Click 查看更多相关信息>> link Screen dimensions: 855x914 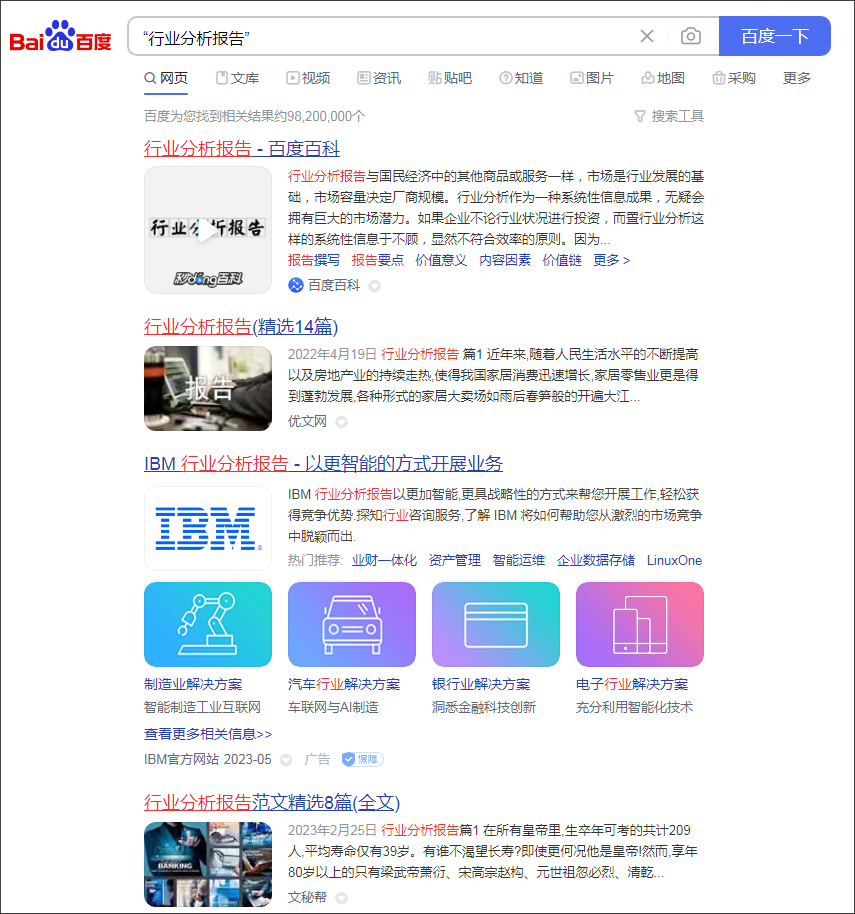(x=208, y=734)
